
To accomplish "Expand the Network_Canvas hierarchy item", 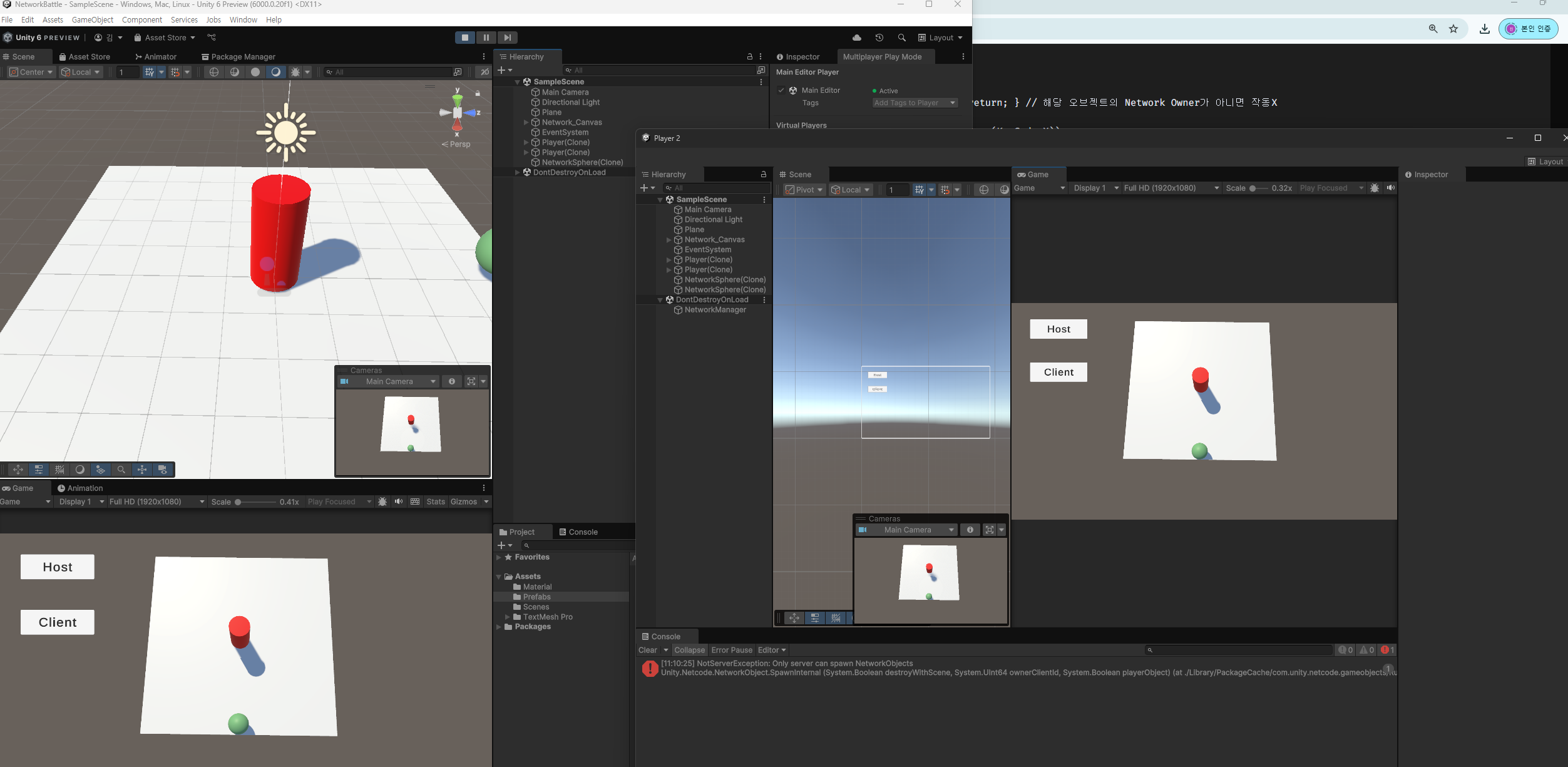I will (526, 122).
